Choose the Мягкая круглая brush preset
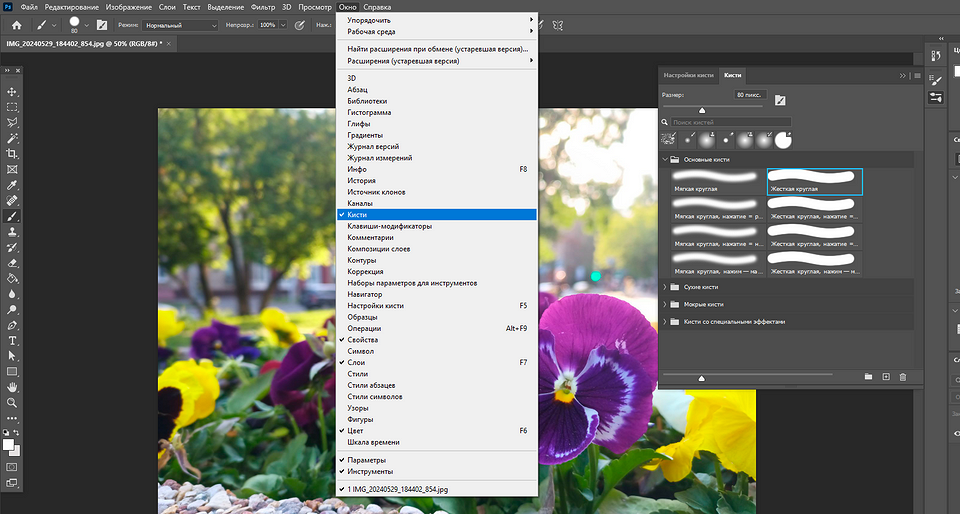The height and width of the screenshot is (514, 960). pos(714,181)
